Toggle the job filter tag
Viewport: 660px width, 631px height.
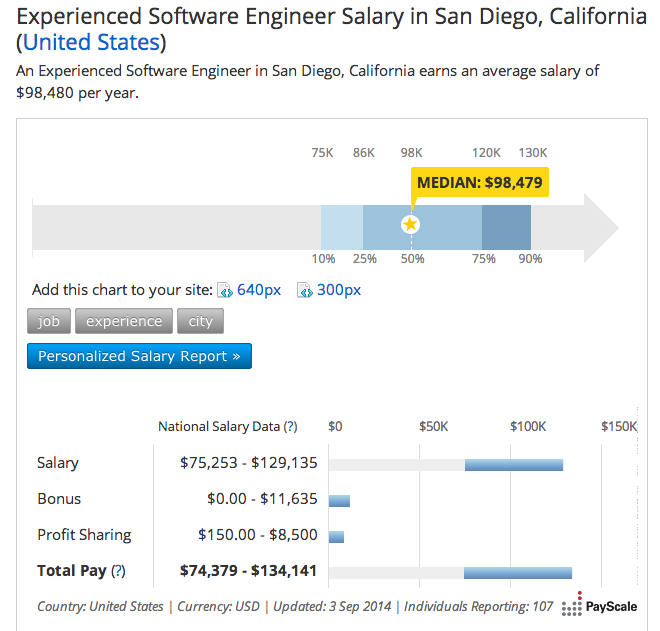[49, 321]
